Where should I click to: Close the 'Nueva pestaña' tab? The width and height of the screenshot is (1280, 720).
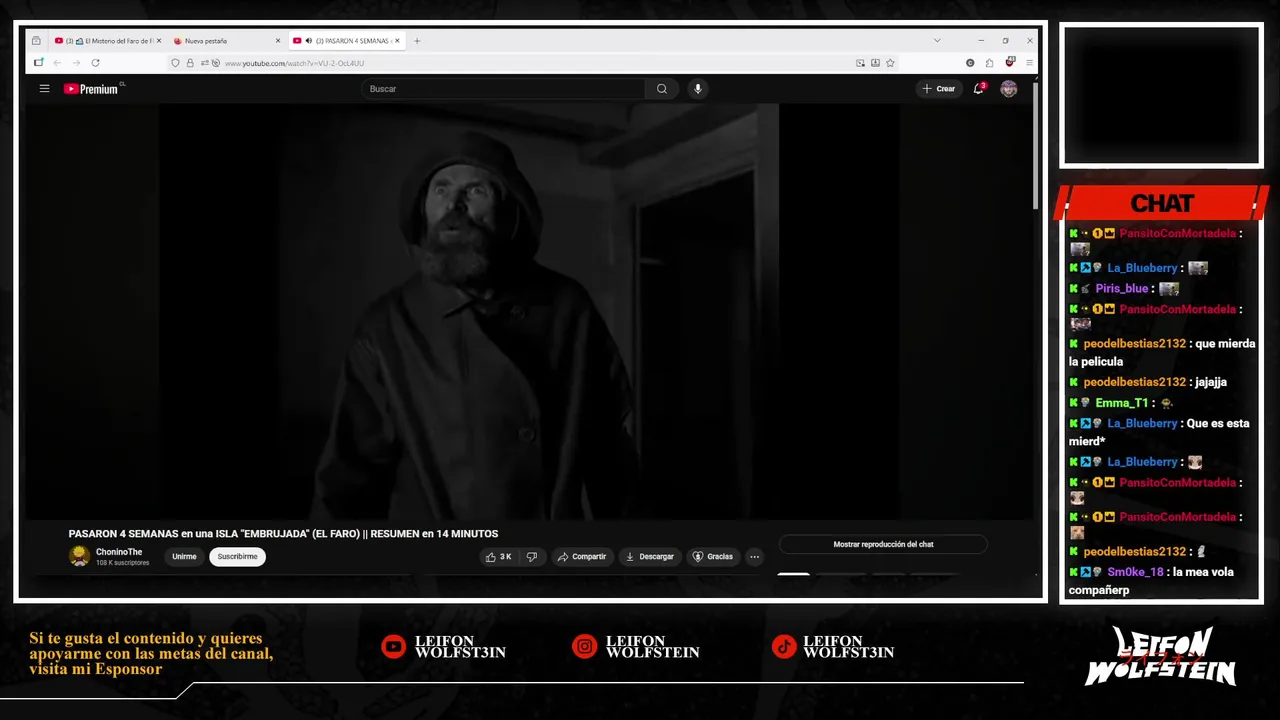click(278, 41)
